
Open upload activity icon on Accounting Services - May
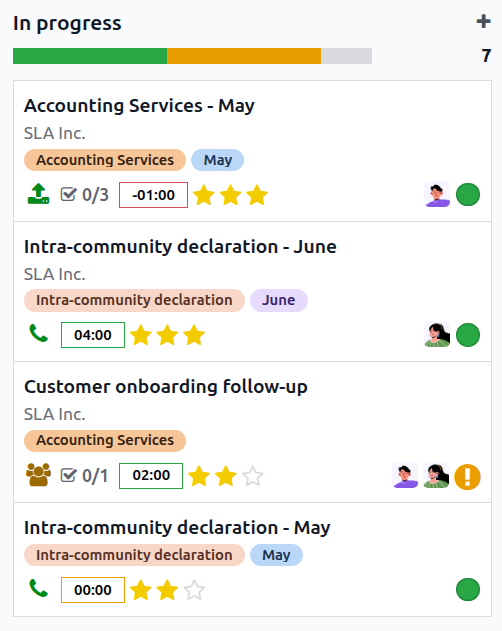tap(38, 194)
